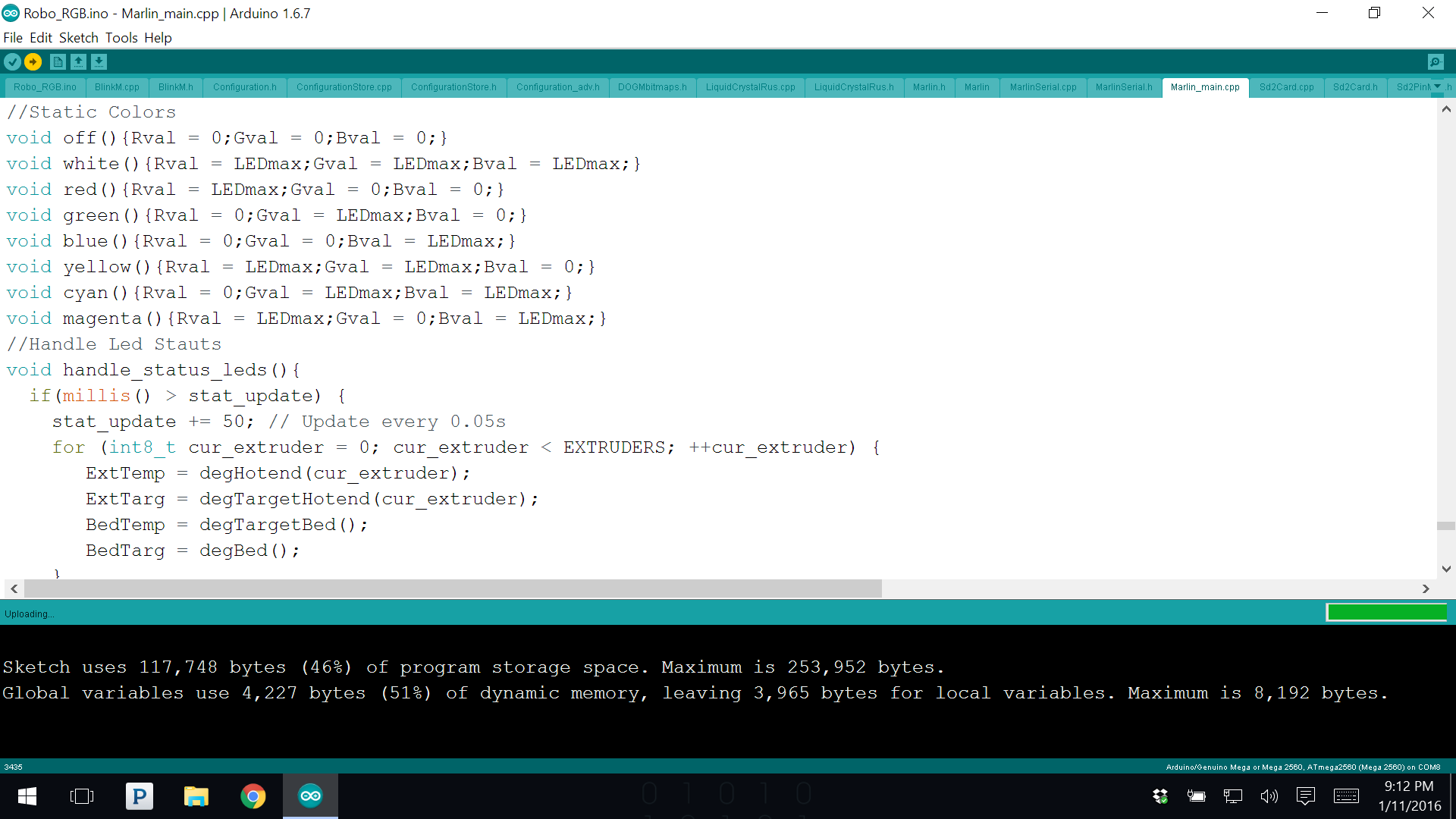Click the horizontal scrollbar left arrow
This screenshot has height=819, width=1456.
(x=14, y=588)
